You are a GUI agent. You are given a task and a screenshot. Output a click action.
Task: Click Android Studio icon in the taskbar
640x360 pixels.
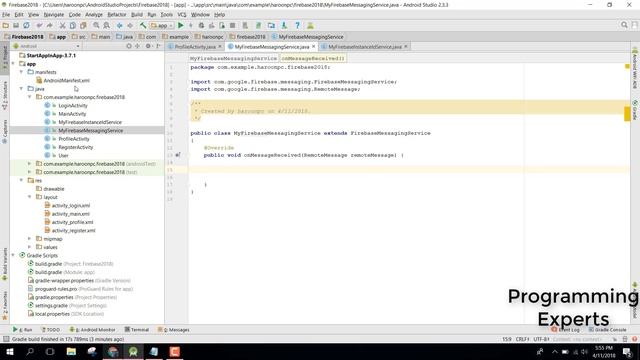coord(133,351)
